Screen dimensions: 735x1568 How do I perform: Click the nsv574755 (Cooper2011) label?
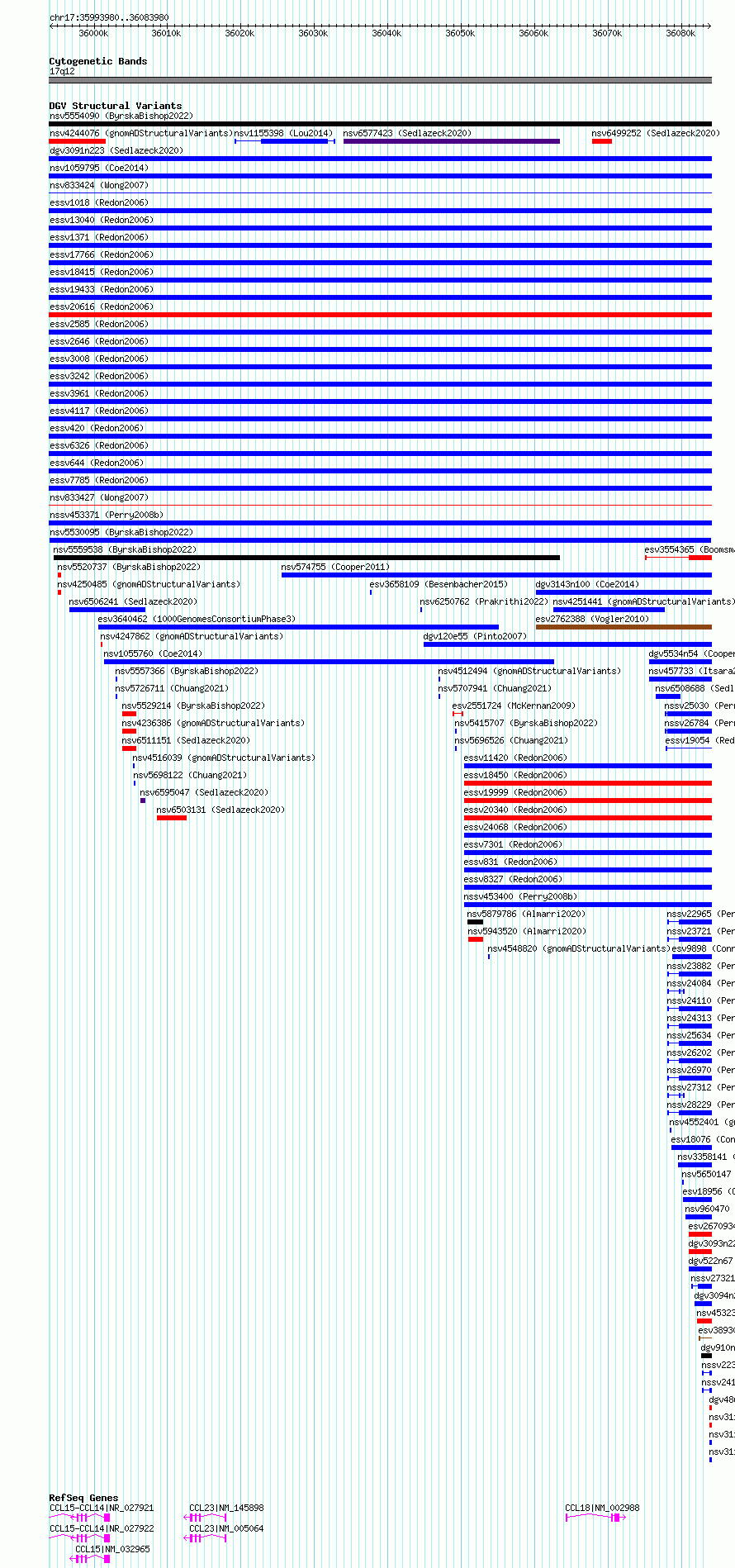point(334,568)
